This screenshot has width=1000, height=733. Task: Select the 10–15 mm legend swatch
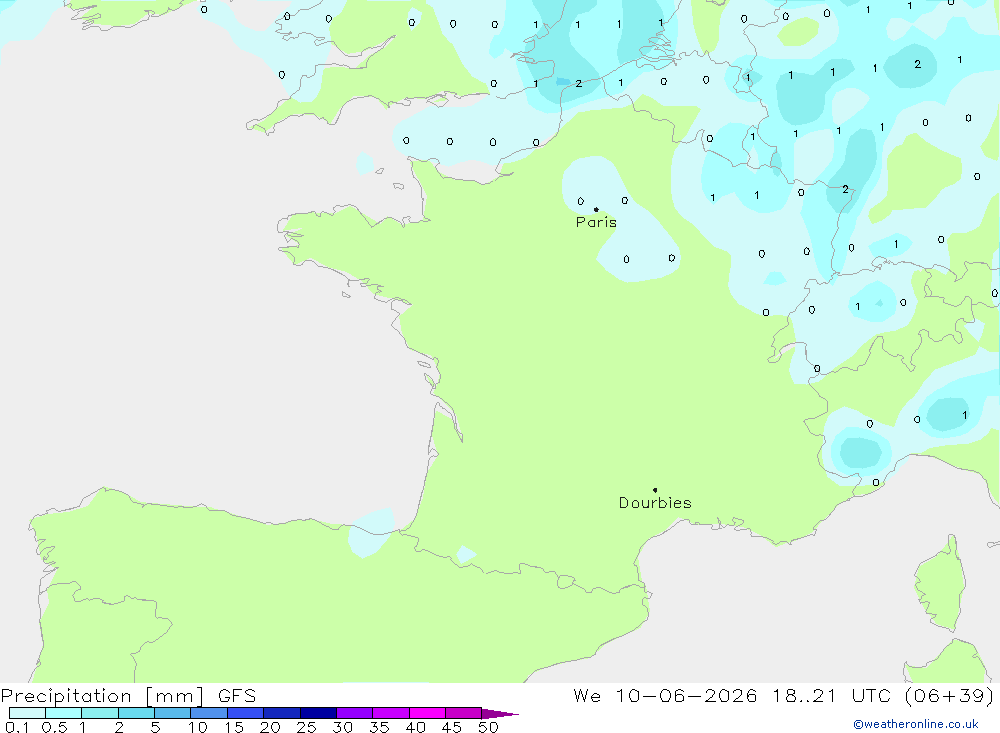[x=209, y=713]
